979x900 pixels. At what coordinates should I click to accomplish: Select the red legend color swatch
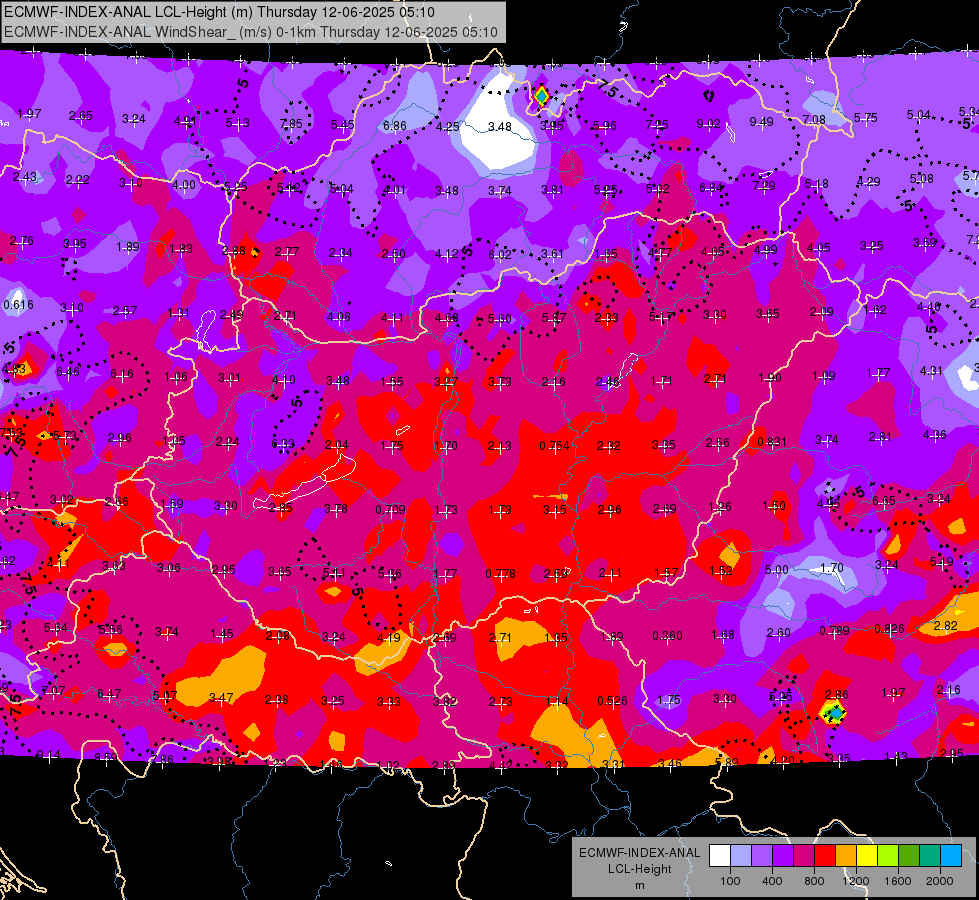tap(825, 856)
